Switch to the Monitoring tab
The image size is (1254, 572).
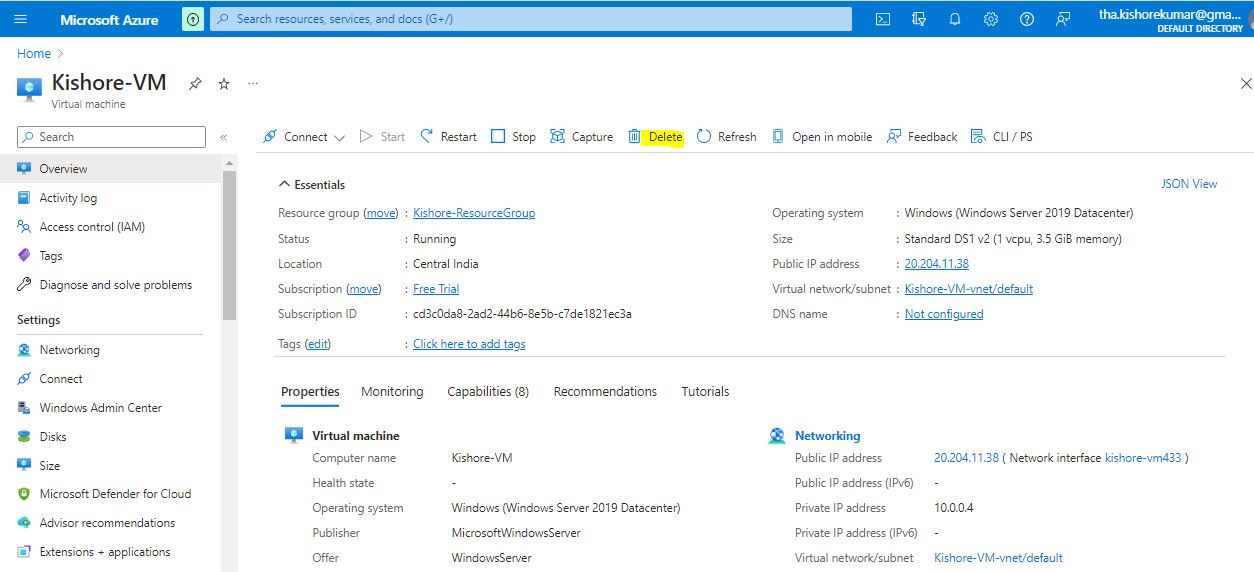pyautogui.click(x=392, y=392)
